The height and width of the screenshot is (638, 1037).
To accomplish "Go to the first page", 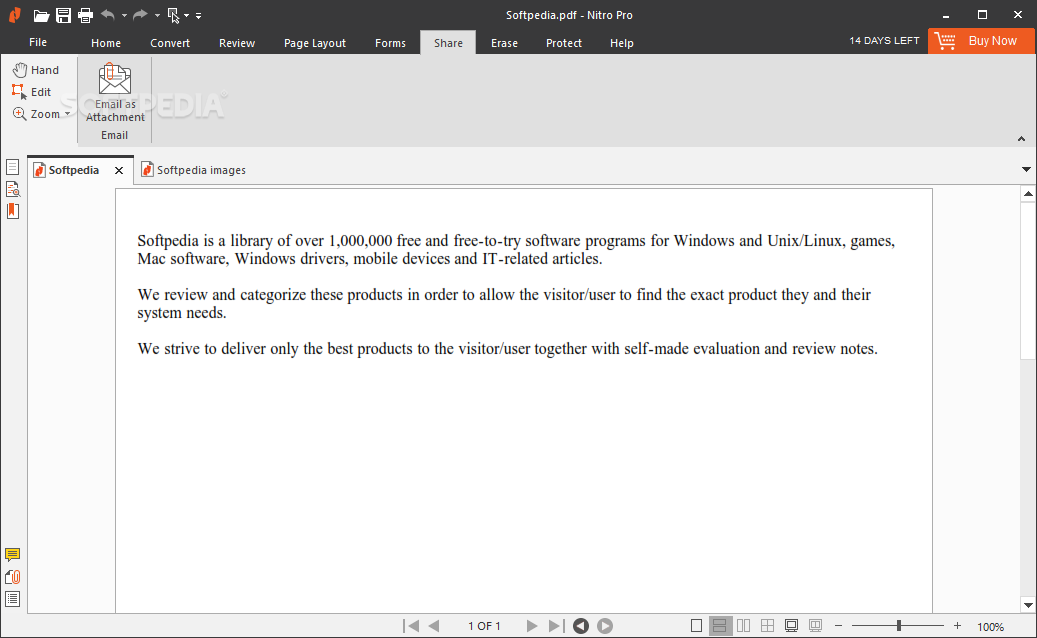I will (411, 625).
